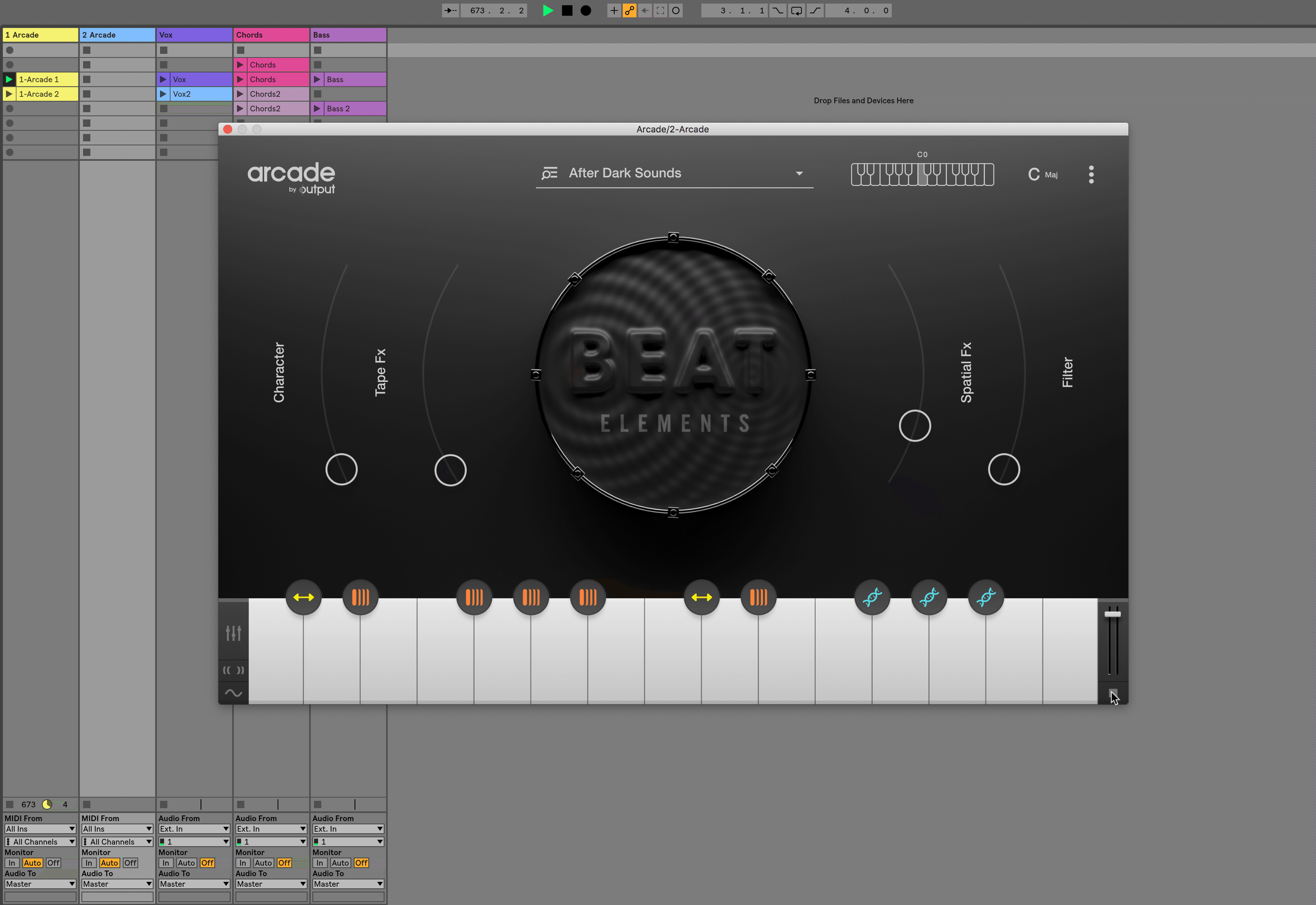The height and width of the screenshot is (905, 1316).
Task: Click the wave modifier icon beside keyboard
Action: 233,693
